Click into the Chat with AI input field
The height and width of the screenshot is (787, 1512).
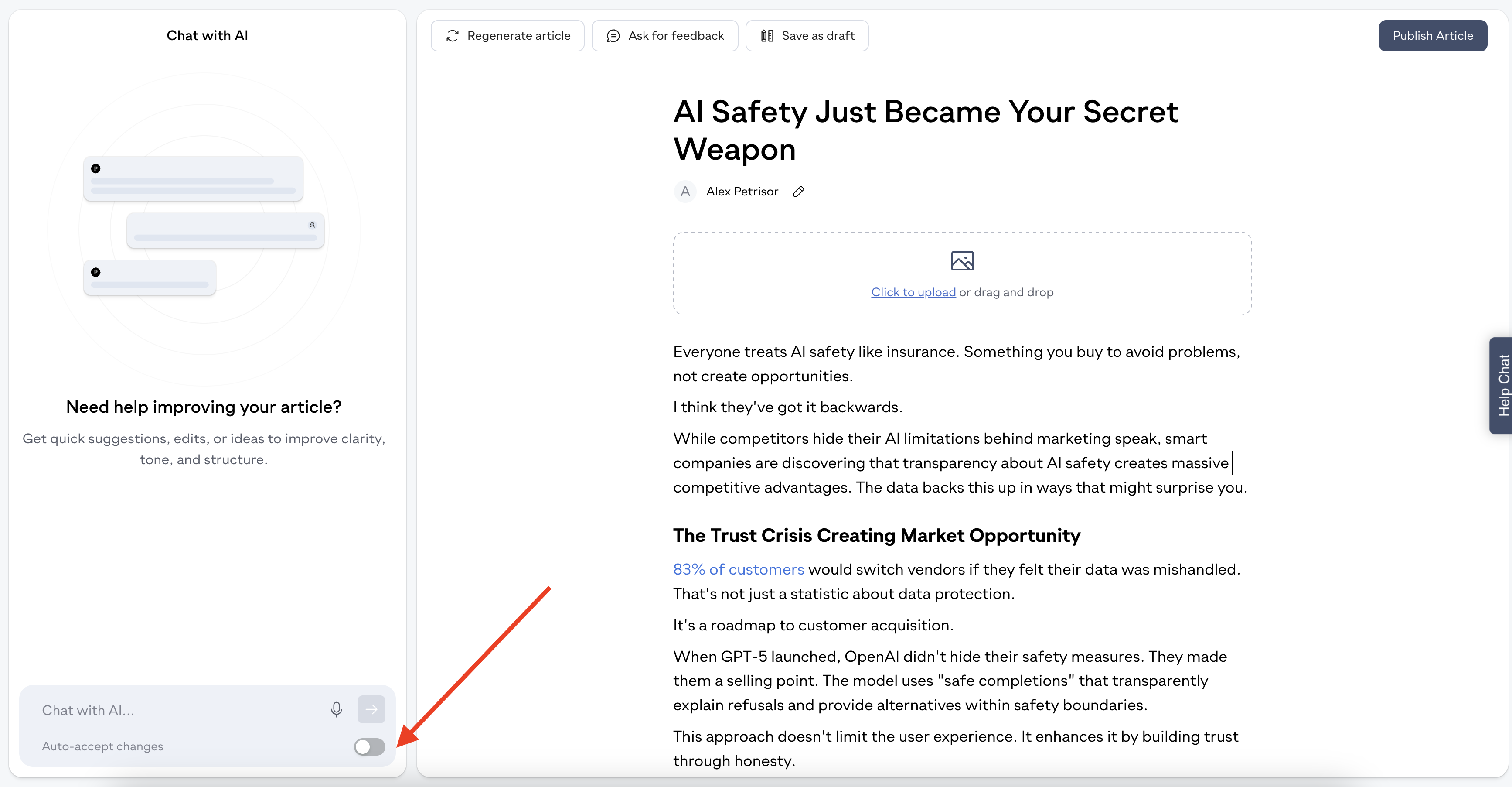[179, 710]
